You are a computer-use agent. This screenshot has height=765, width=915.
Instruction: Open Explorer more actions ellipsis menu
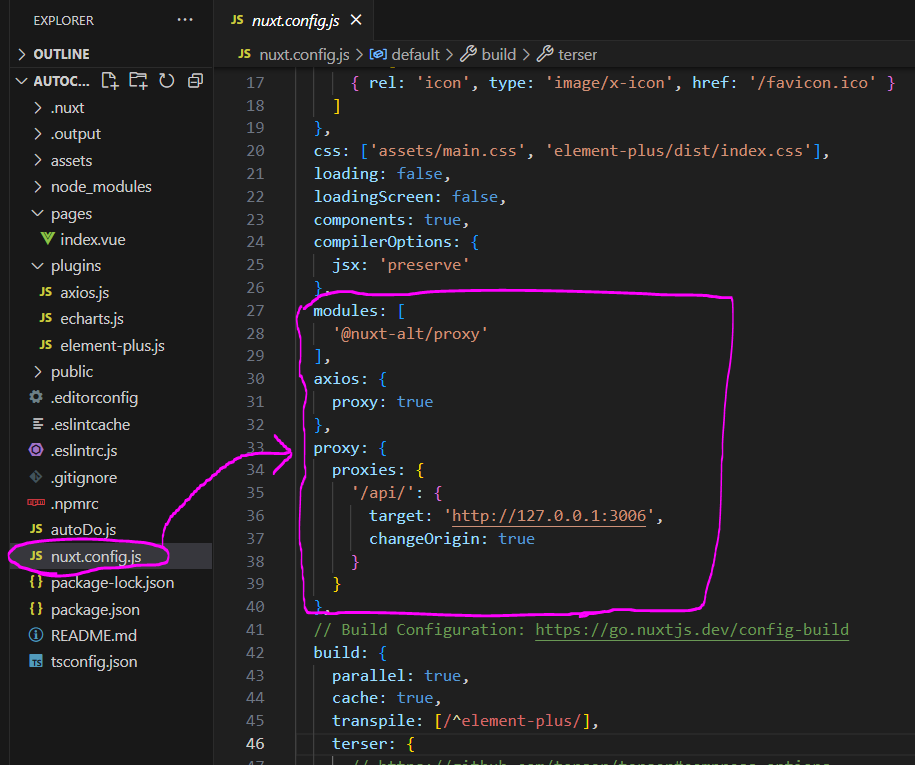(185, 20)
